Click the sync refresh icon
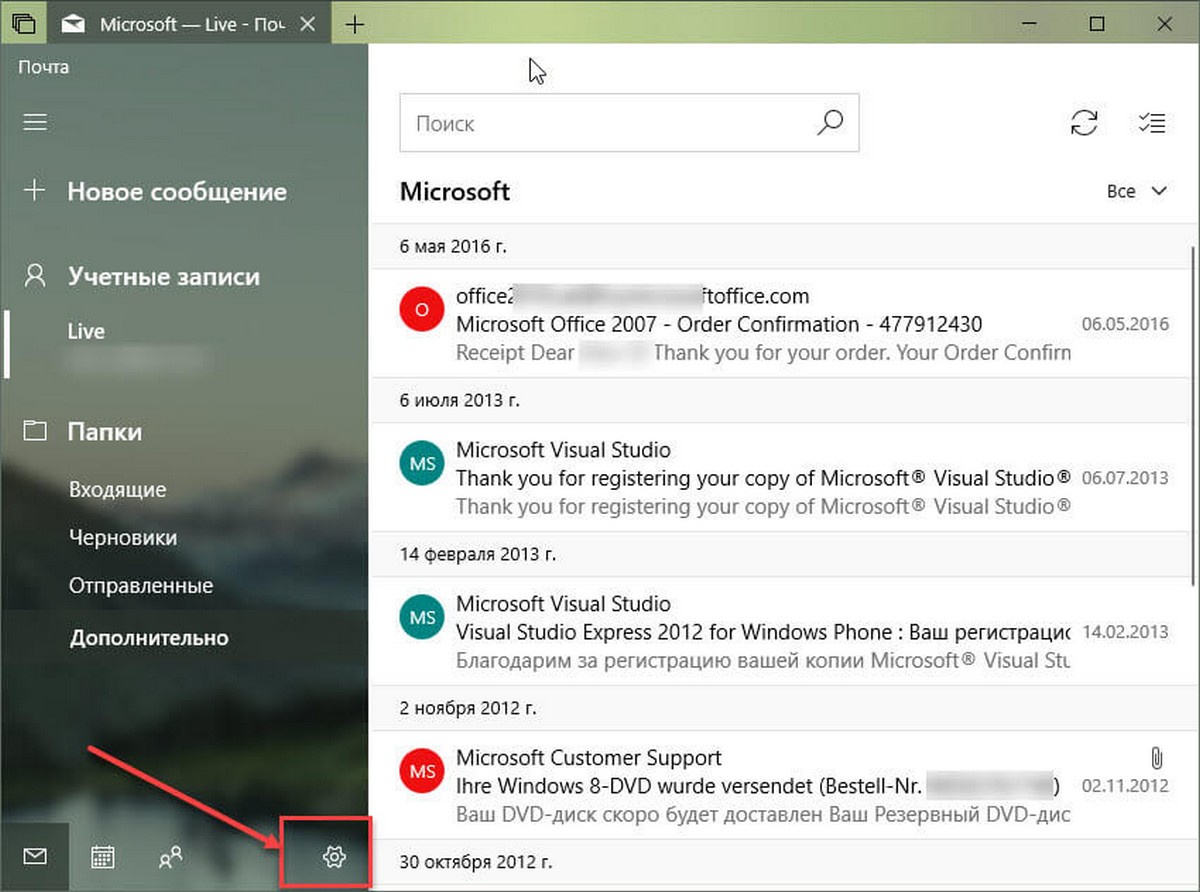The height and width of the screenshot is (892, 1200). pos(1084,123)
